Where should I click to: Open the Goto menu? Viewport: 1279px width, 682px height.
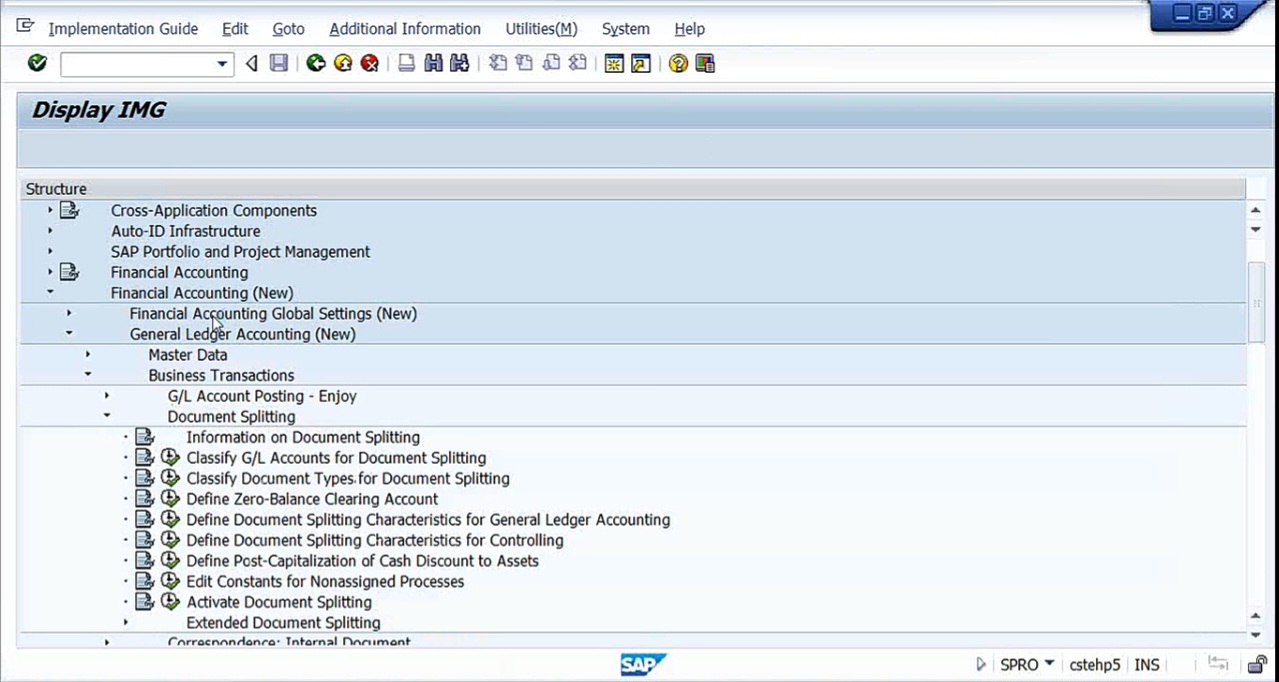(x=288, y=29)
